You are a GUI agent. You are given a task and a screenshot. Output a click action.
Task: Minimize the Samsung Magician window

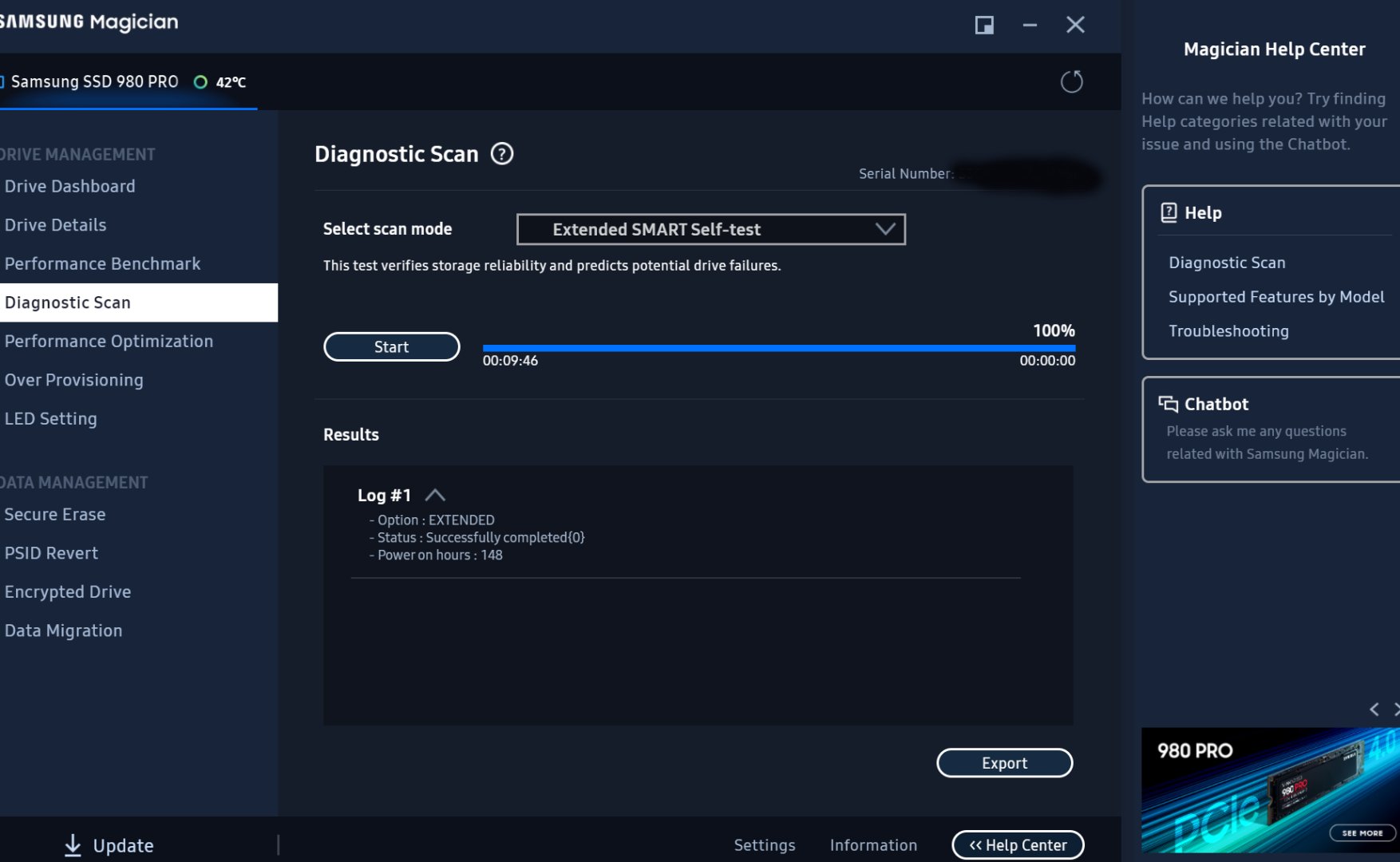point(1030,25)
